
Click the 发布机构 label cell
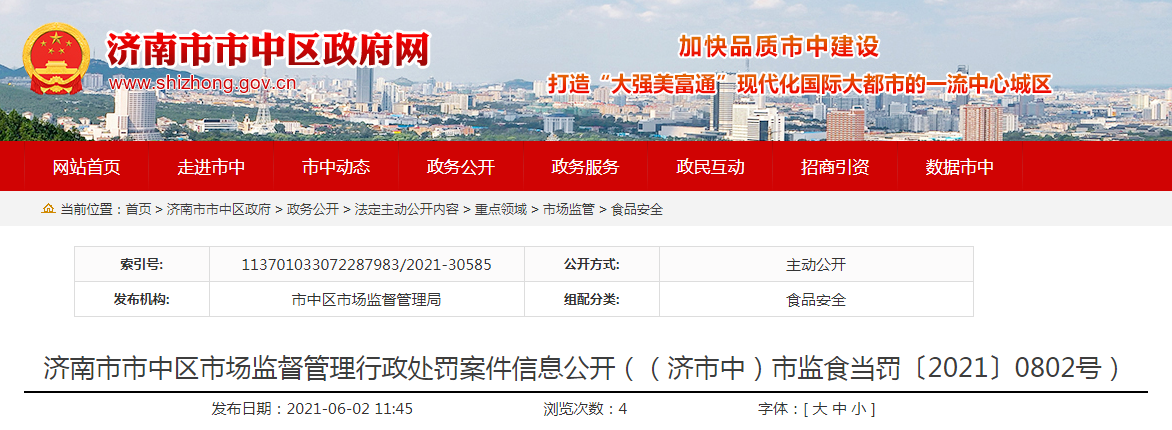pos(142,300)
